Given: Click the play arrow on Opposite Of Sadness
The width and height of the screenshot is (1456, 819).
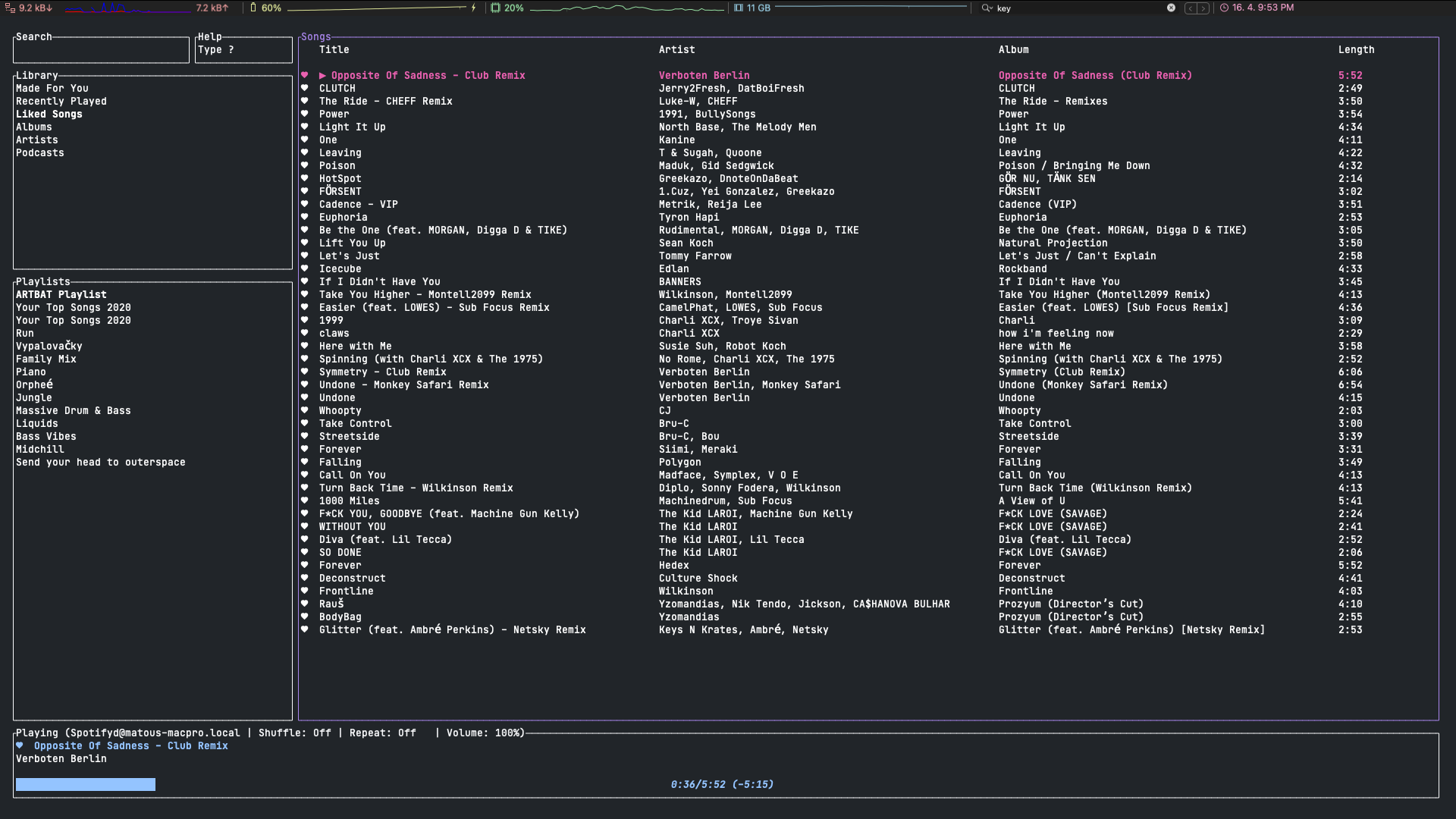Looking at the screenshot, I should [x=322, y=75].
